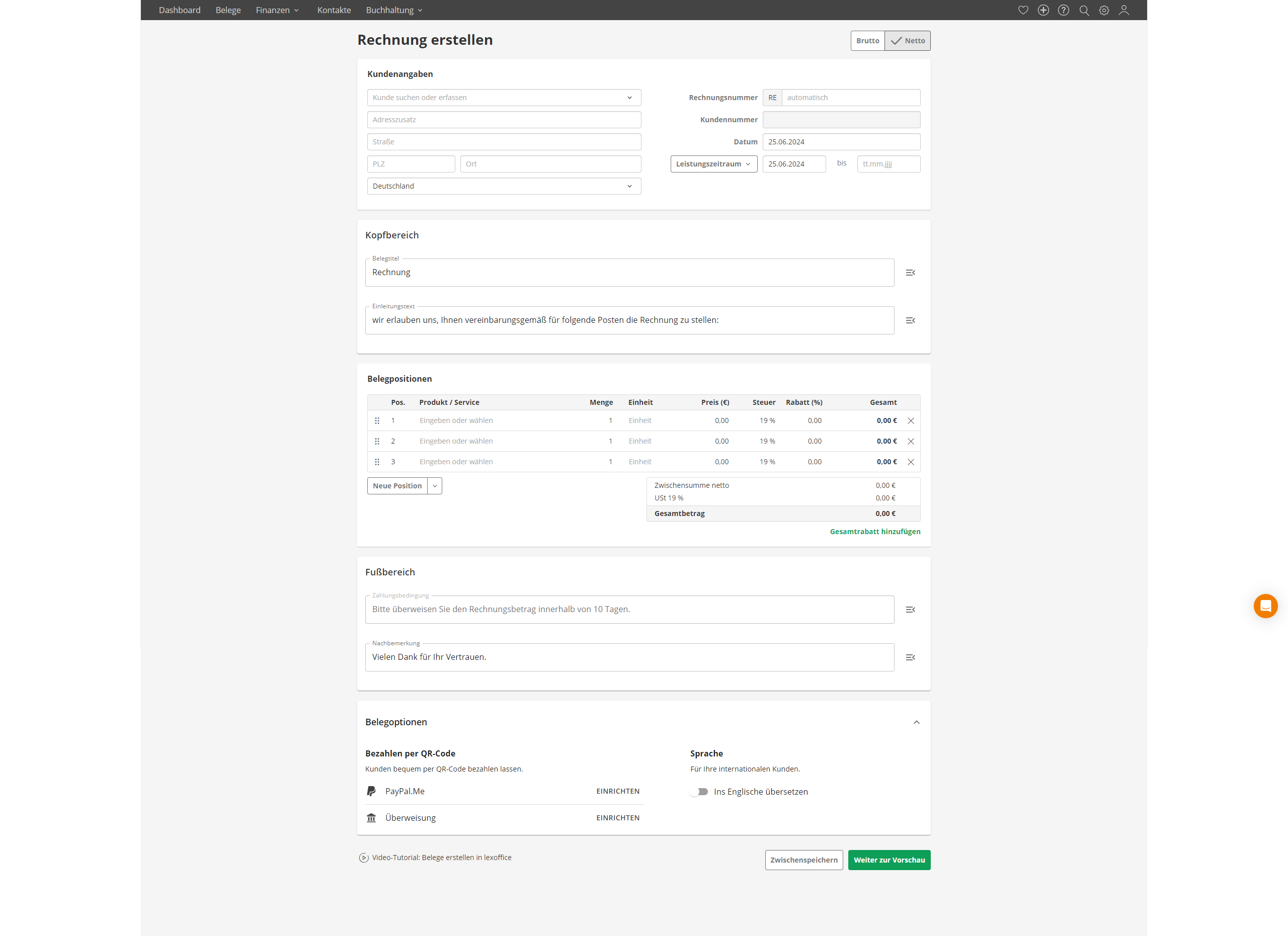The height and width of the screenshot is (936, 1288).
Task: Toggle Ins Englische übersetzen switch
Action: point(699,791)
